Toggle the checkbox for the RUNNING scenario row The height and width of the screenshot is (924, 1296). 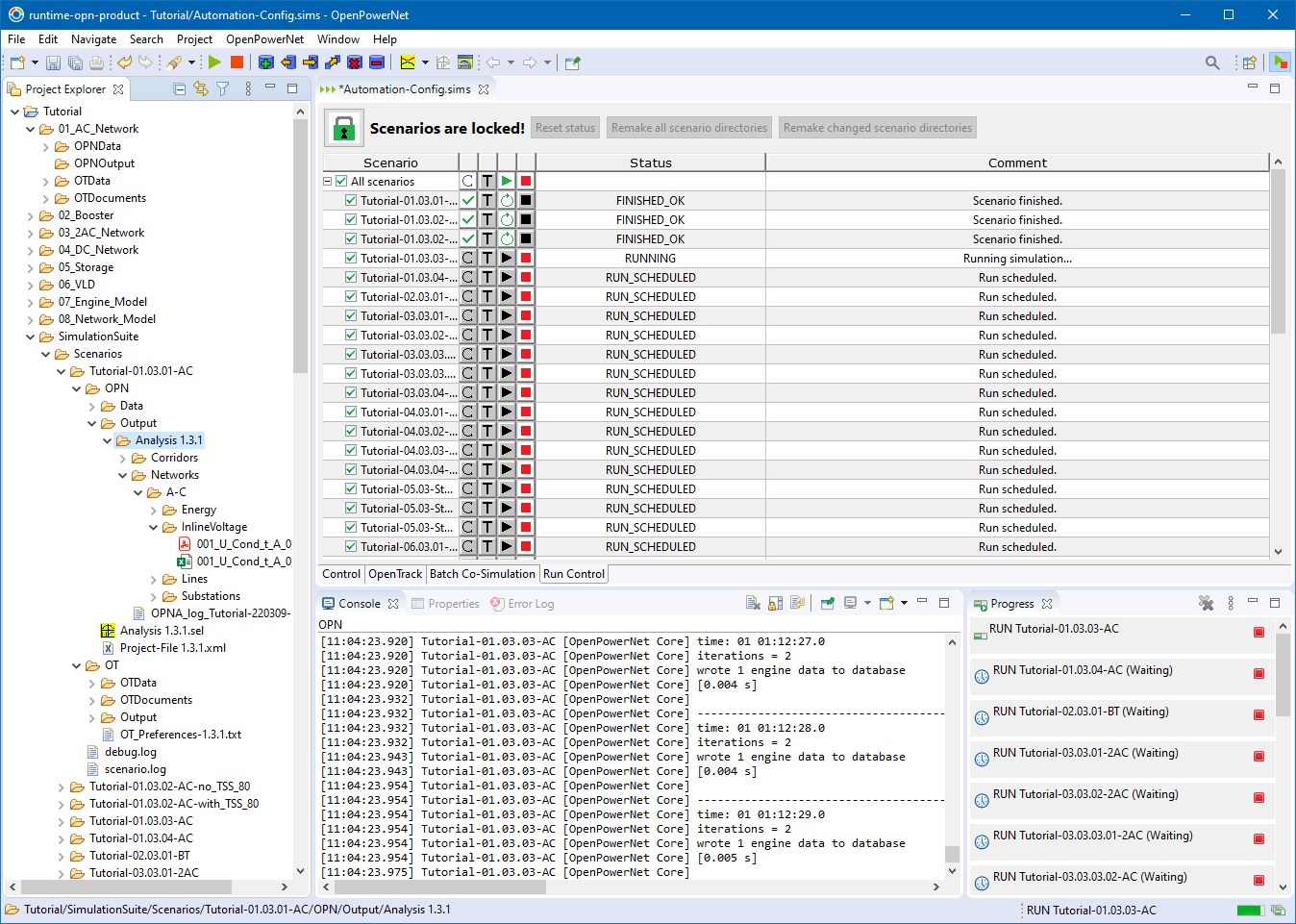tap(351, 258)
